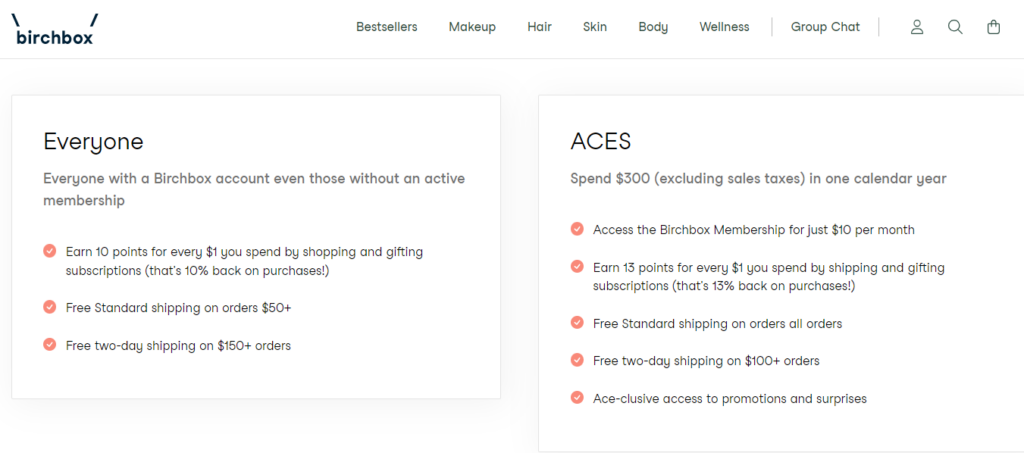This screenshot has height=453, width=1024.
Task: Click 'Free Standard shipping on orders all orders'
Action: point(717,324)
